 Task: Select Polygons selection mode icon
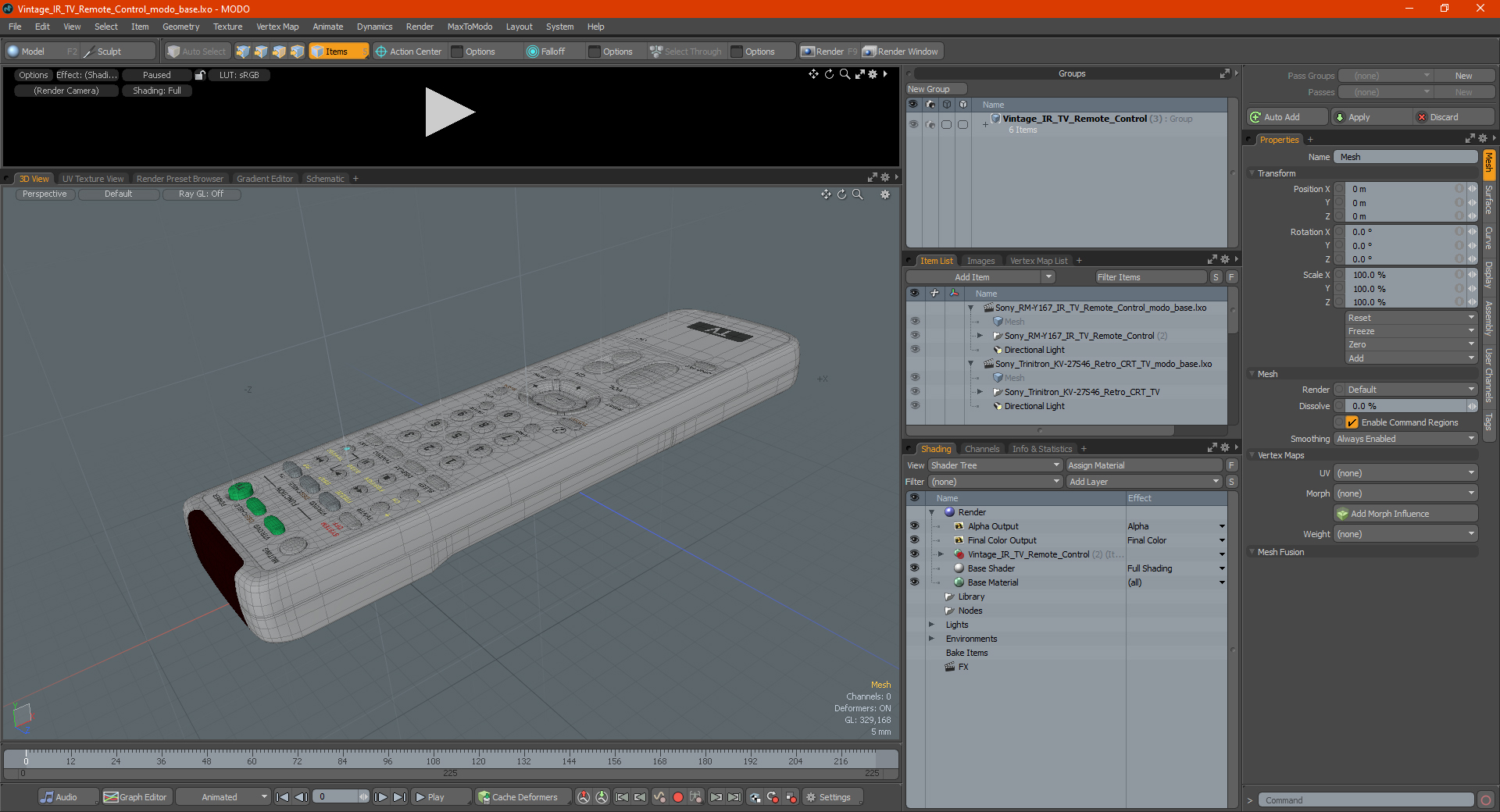point(279,52)
